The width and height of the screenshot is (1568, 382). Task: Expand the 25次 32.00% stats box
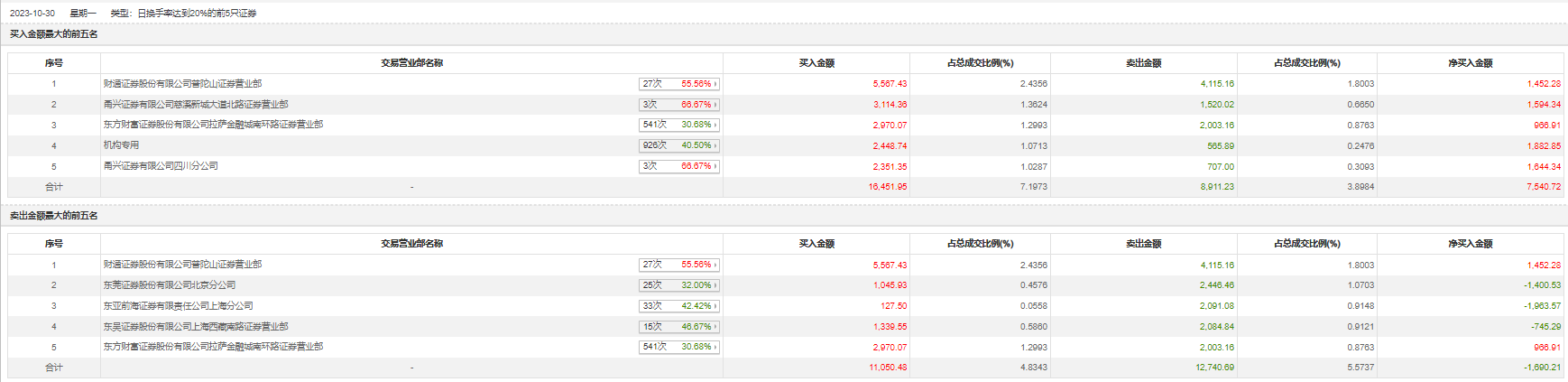679,285
